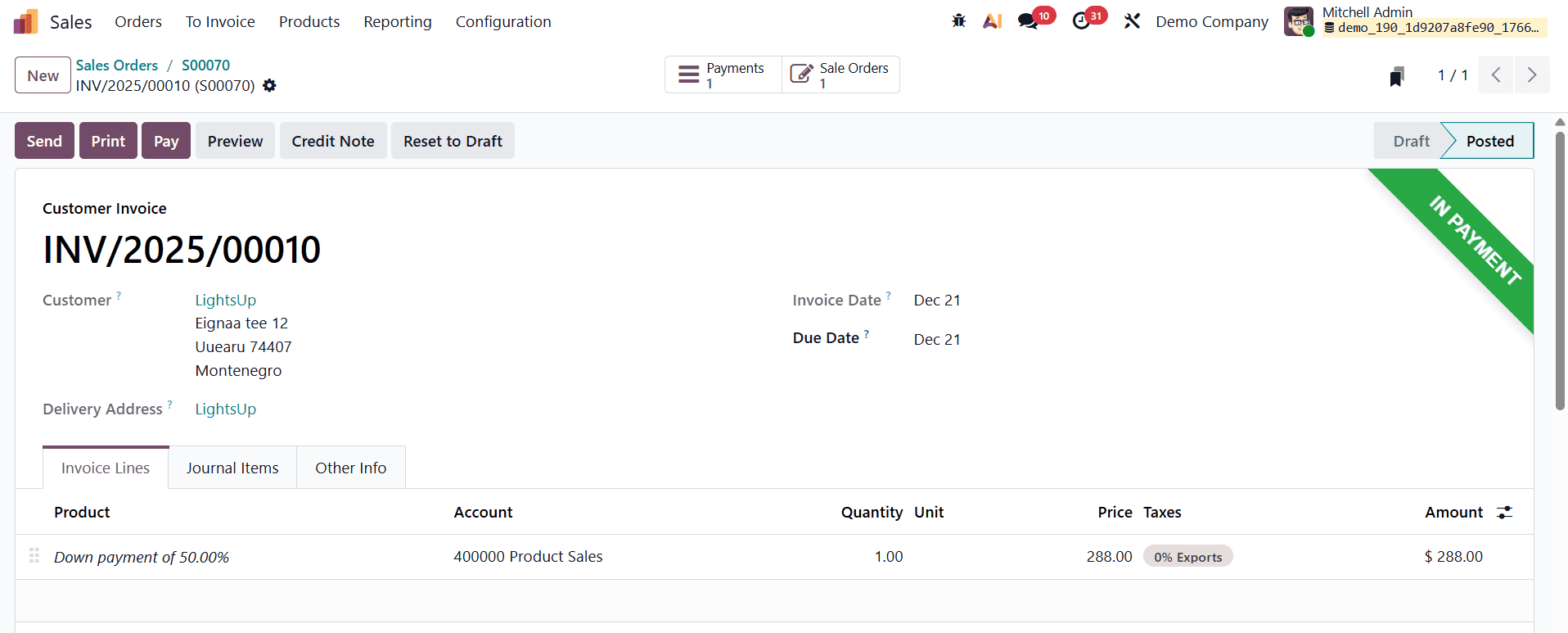The height and width of the screenshot is (633, 1568).
Task: Open the Configuration menu
Action: 503,22
